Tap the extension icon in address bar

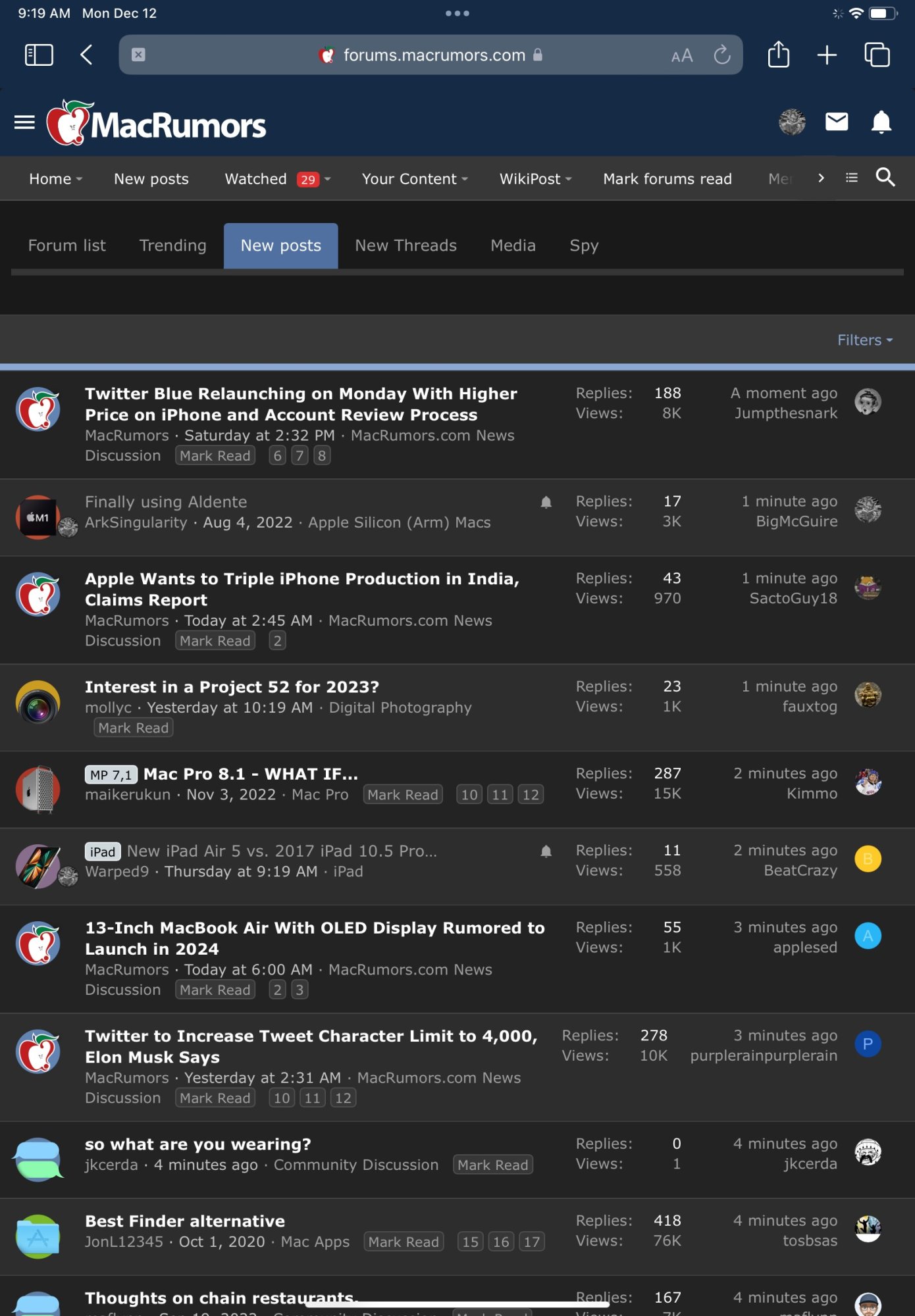tap(138, 55)
